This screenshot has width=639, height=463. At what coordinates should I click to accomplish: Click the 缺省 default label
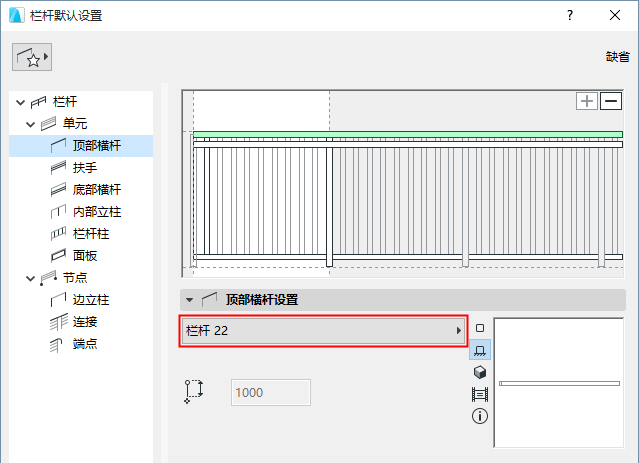pos(618,57)
